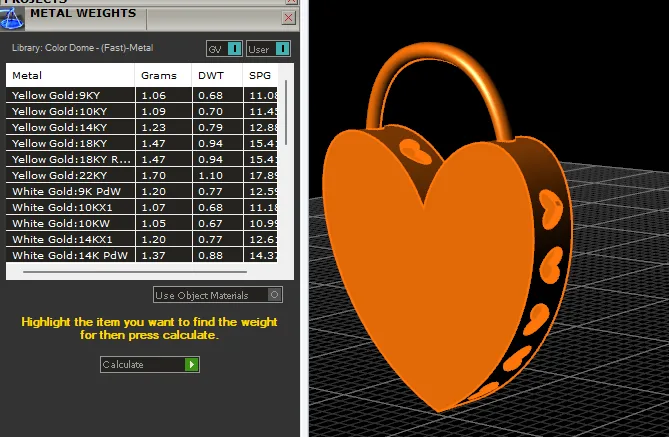
Task: Click the green Calculate arrow icon
Action: 192,364
